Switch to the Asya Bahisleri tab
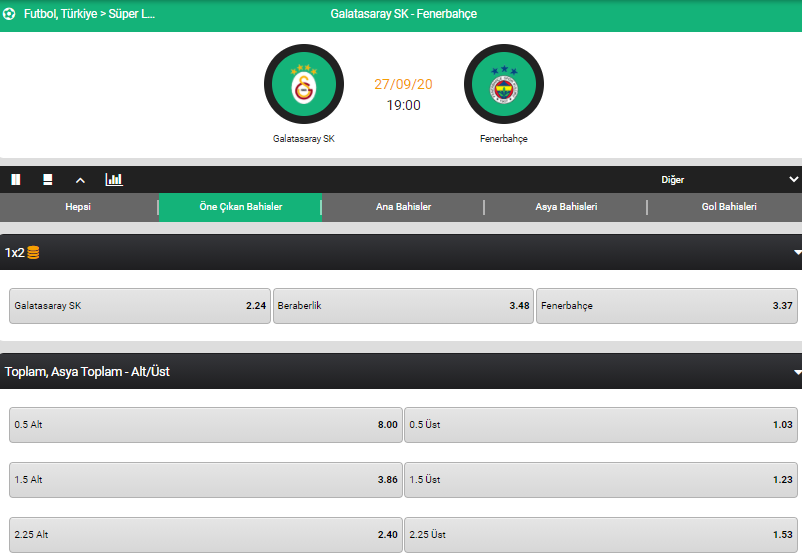This screenshot has height=558, width=802. click(x=566, y=207)
